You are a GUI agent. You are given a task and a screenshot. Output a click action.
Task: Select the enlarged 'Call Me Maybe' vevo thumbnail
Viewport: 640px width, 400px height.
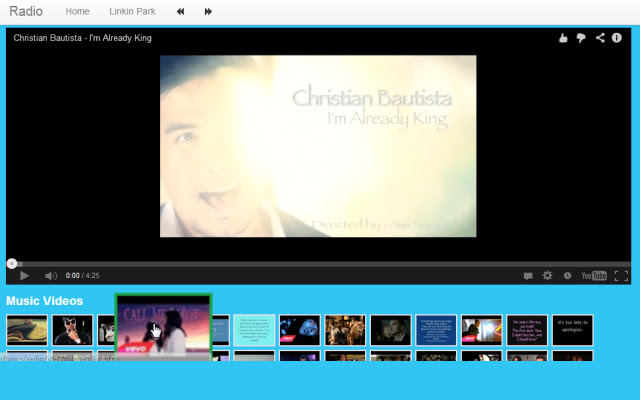(163, 327)
